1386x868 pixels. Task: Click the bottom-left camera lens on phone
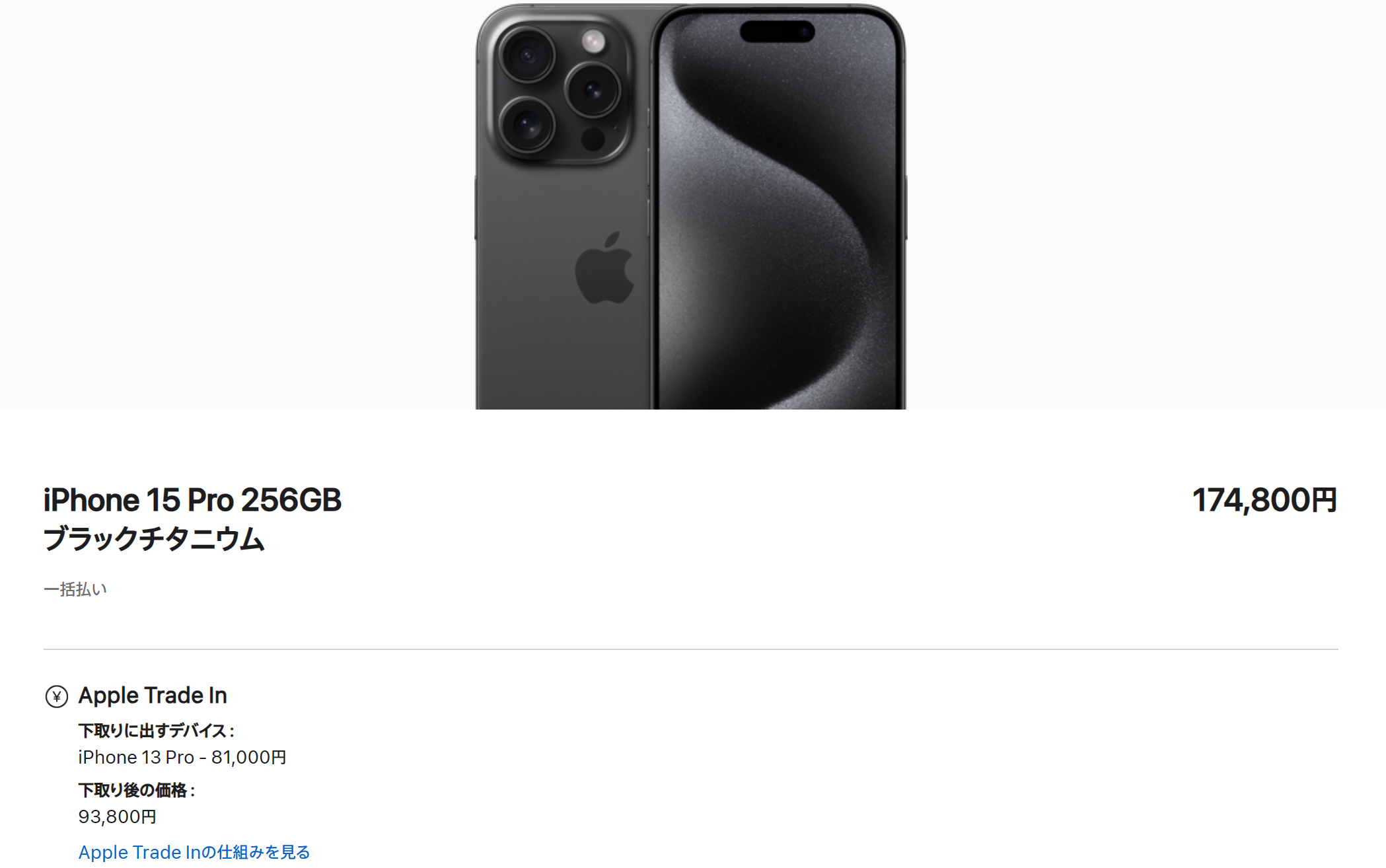click(x=527, y=124)
